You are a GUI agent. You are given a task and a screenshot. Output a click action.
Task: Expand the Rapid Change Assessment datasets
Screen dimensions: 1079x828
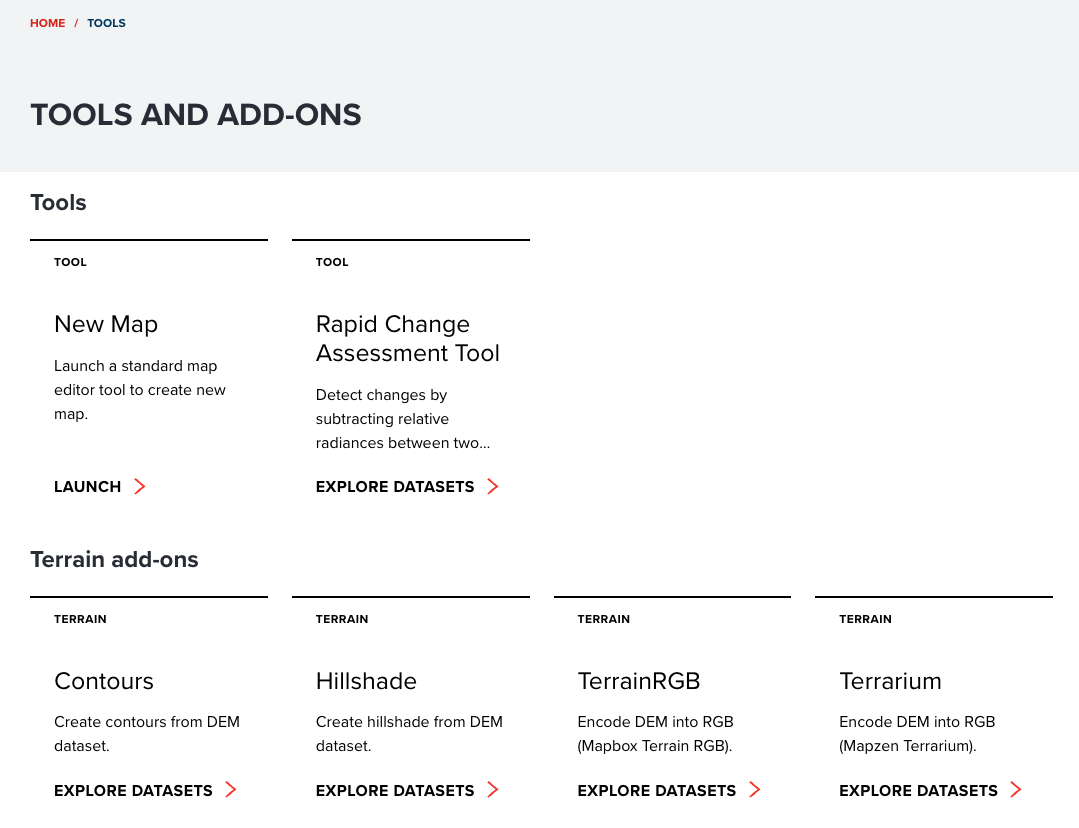[x=395, y=487]
